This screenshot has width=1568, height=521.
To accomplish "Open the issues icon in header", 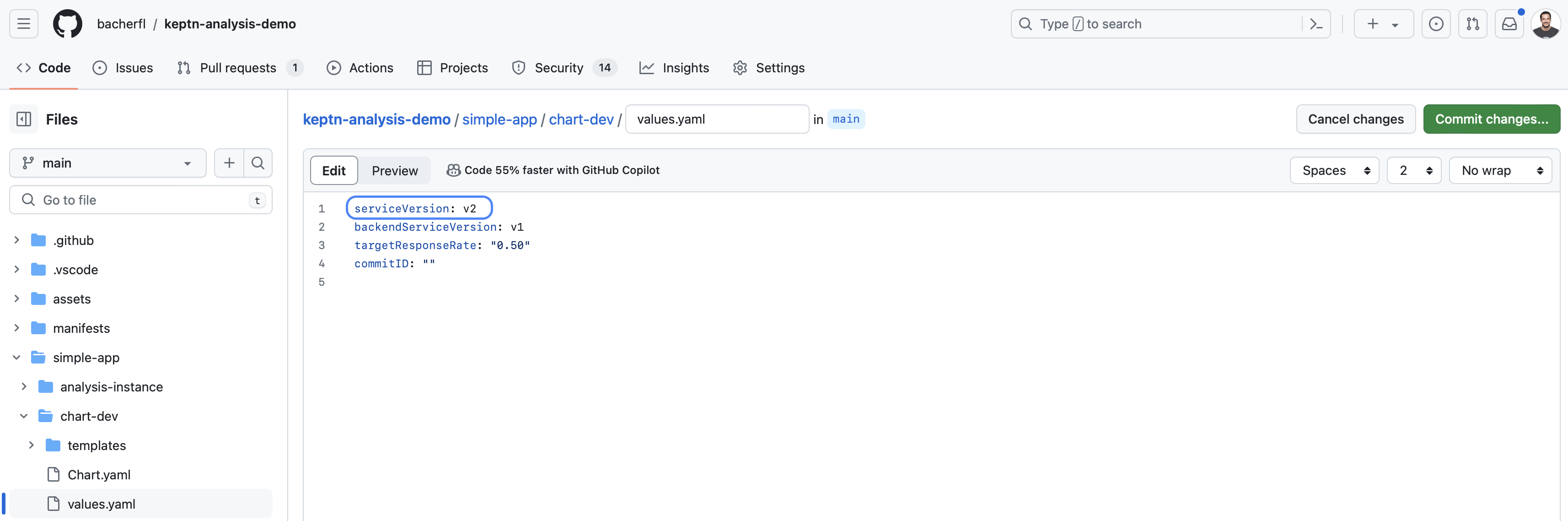I will [1435, 24].
